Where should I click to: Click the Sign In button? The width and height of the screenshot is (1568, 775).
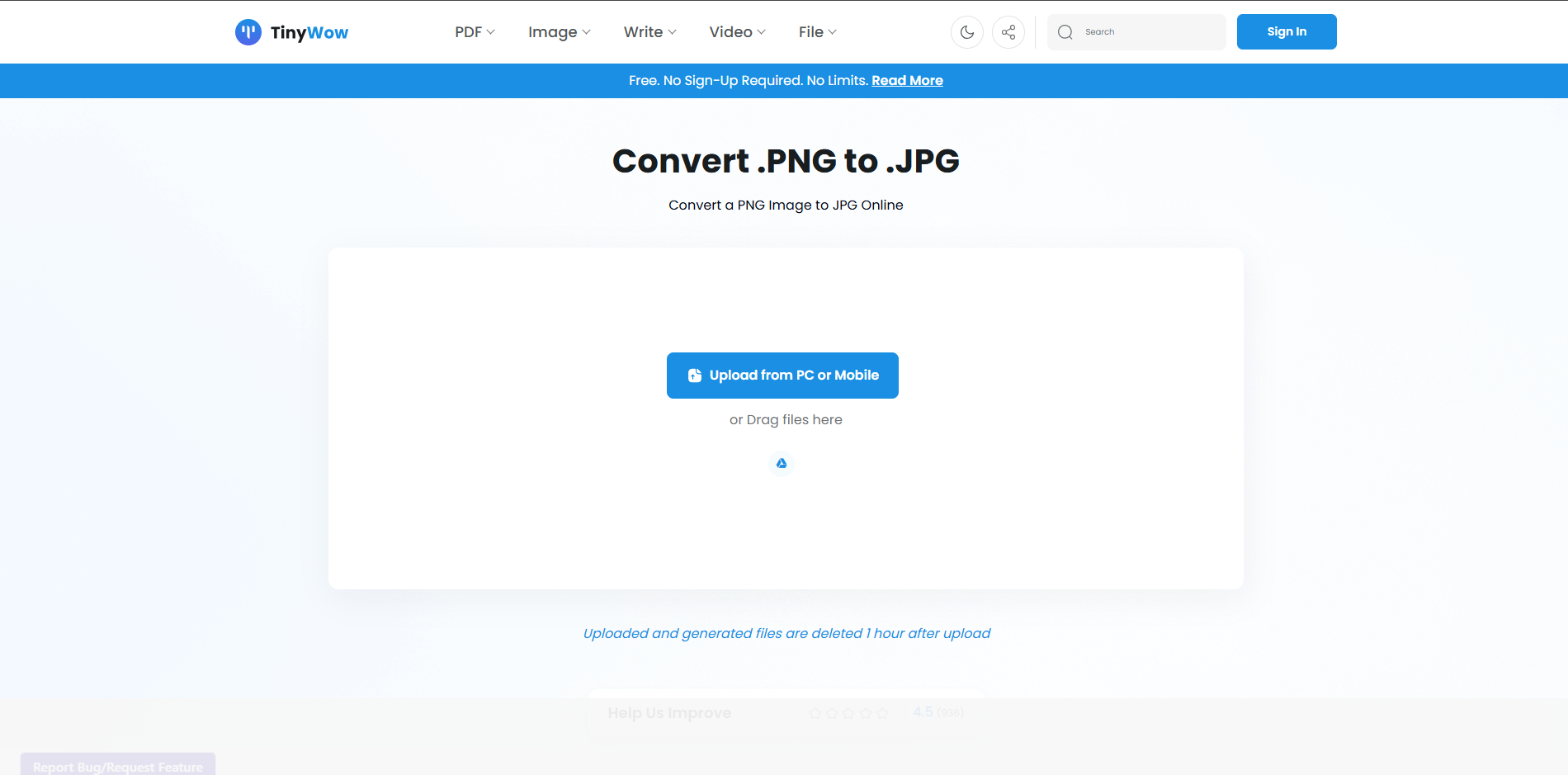click(1286, 31)
